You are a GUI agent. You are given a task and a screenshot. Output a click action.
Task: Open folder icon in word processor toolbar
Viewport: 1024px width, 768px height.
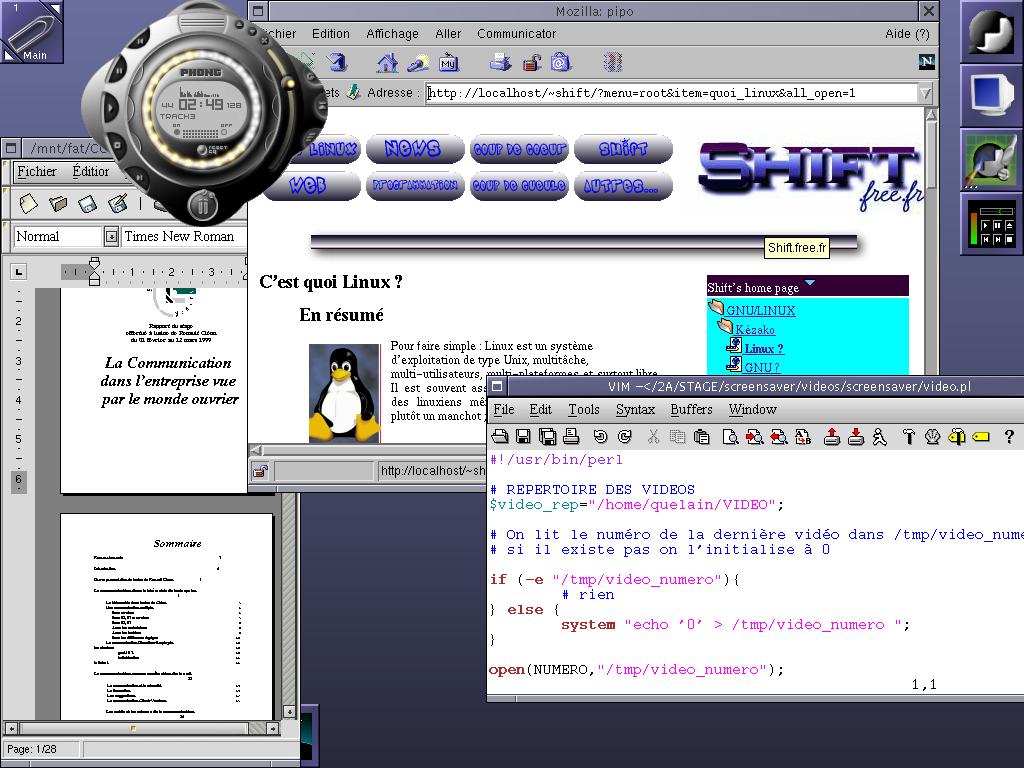click(x=58, y=204)
